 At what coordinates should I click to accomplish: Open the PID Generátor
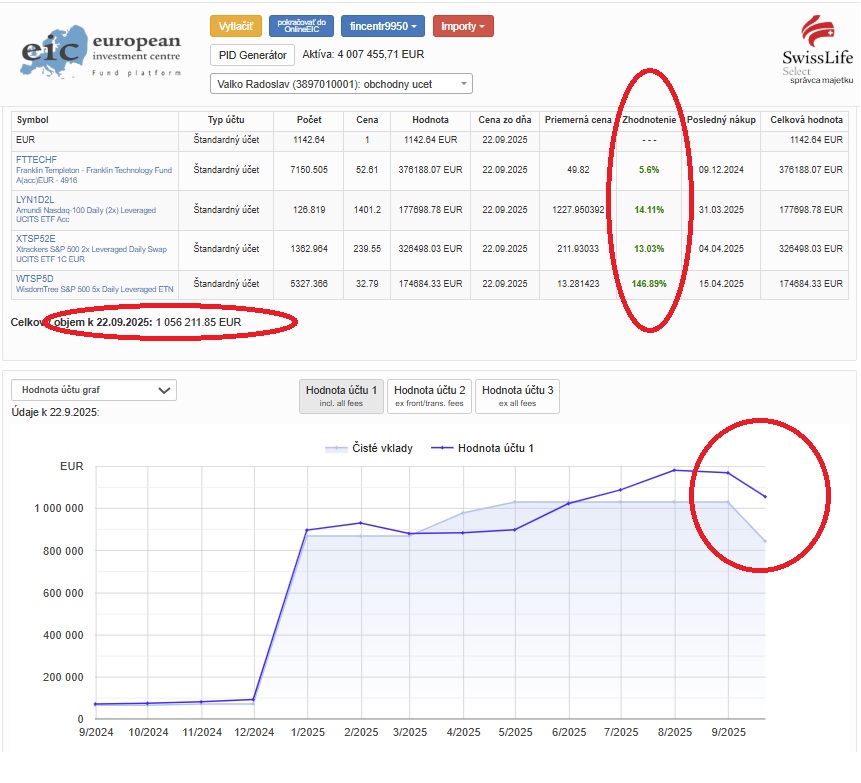coord(253,55)
